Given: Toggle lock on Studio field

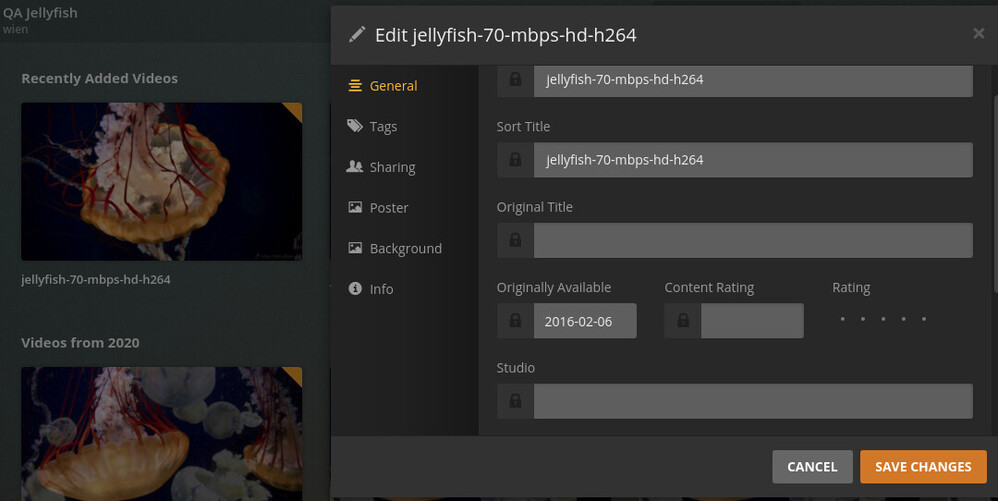Looking at the screenshot, I should [516, 401].
